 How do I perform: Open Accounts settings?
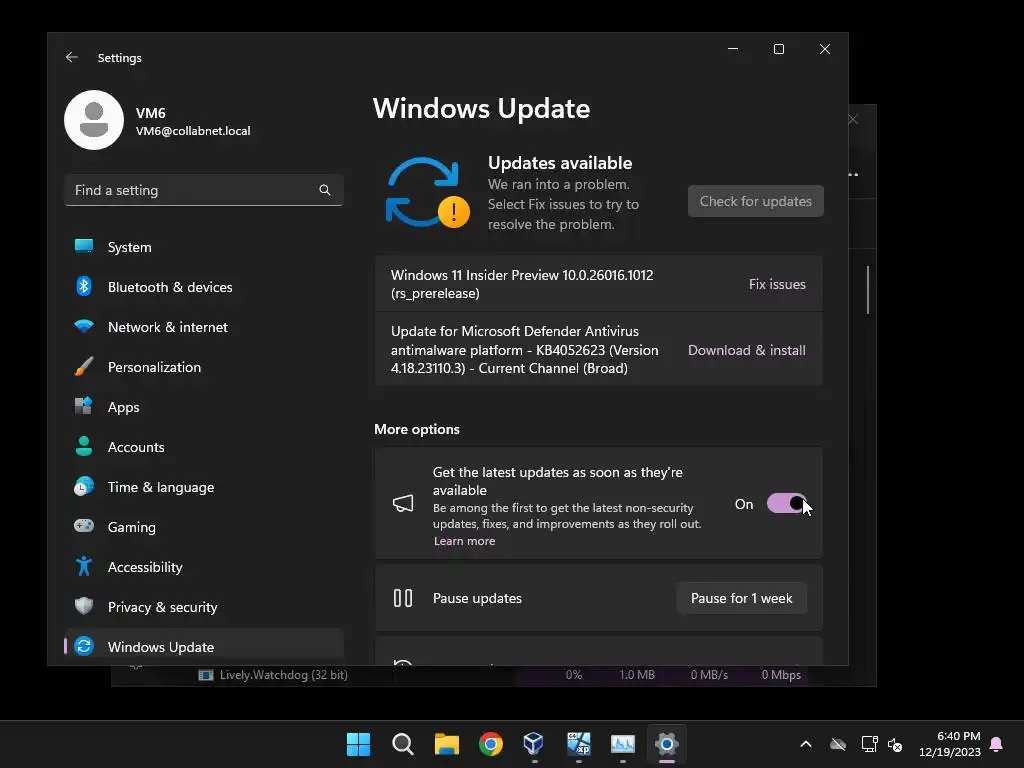pyautogui.click(x=204, y=447)
